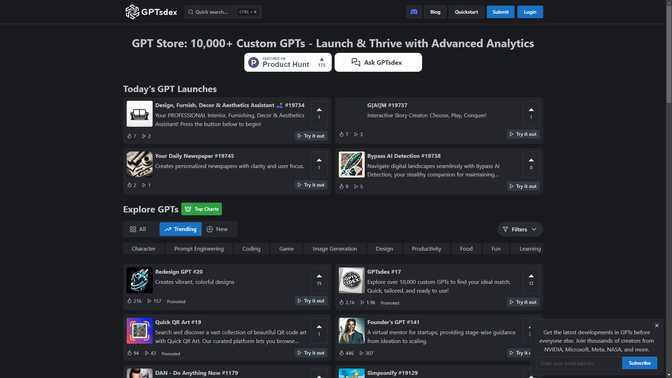Open Founder's GPT #141 title
672x378 pixels.
pos(393,322)
